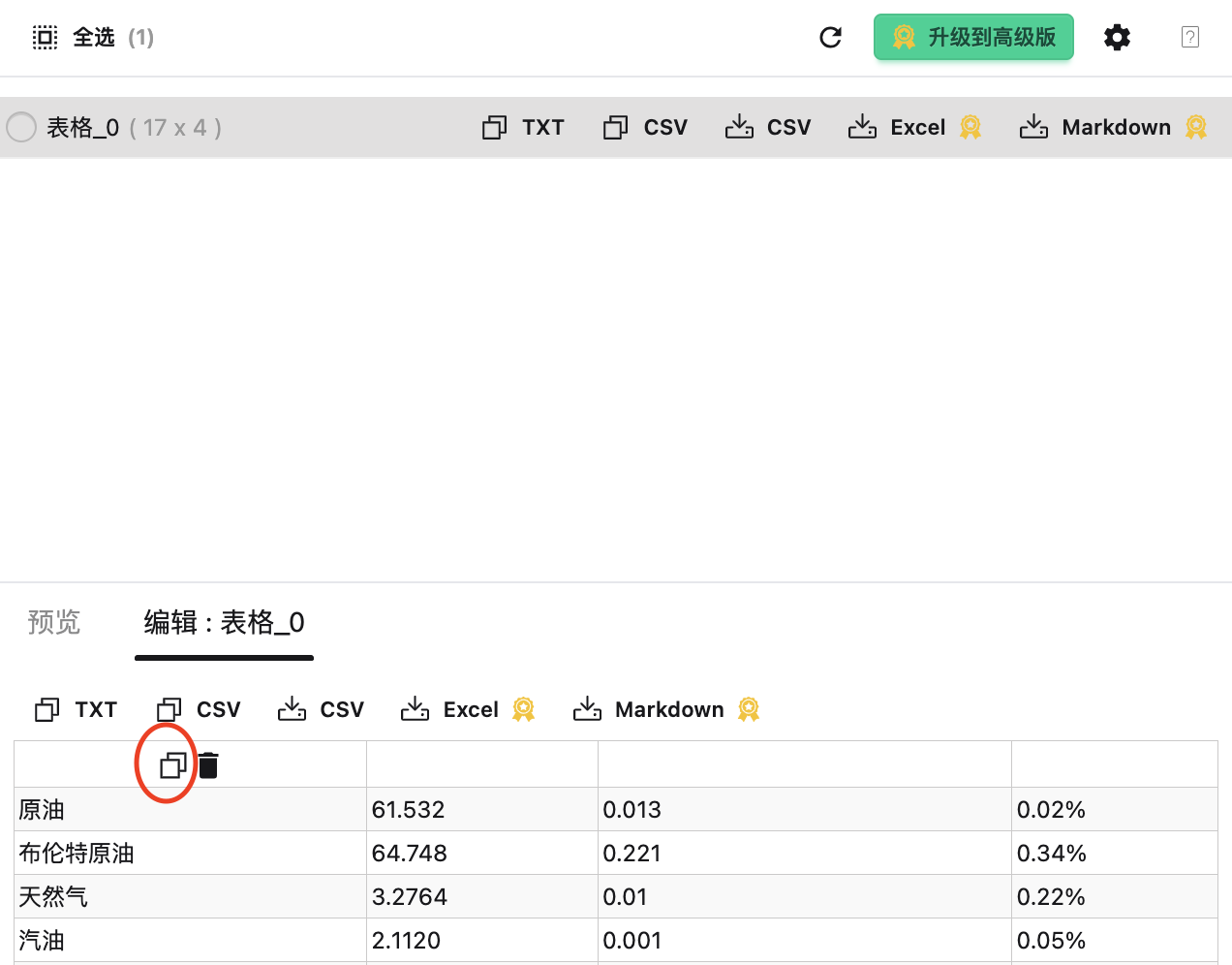Delete column with the trash icon
Screen dimensions: 1232x965
pos(208,765)
